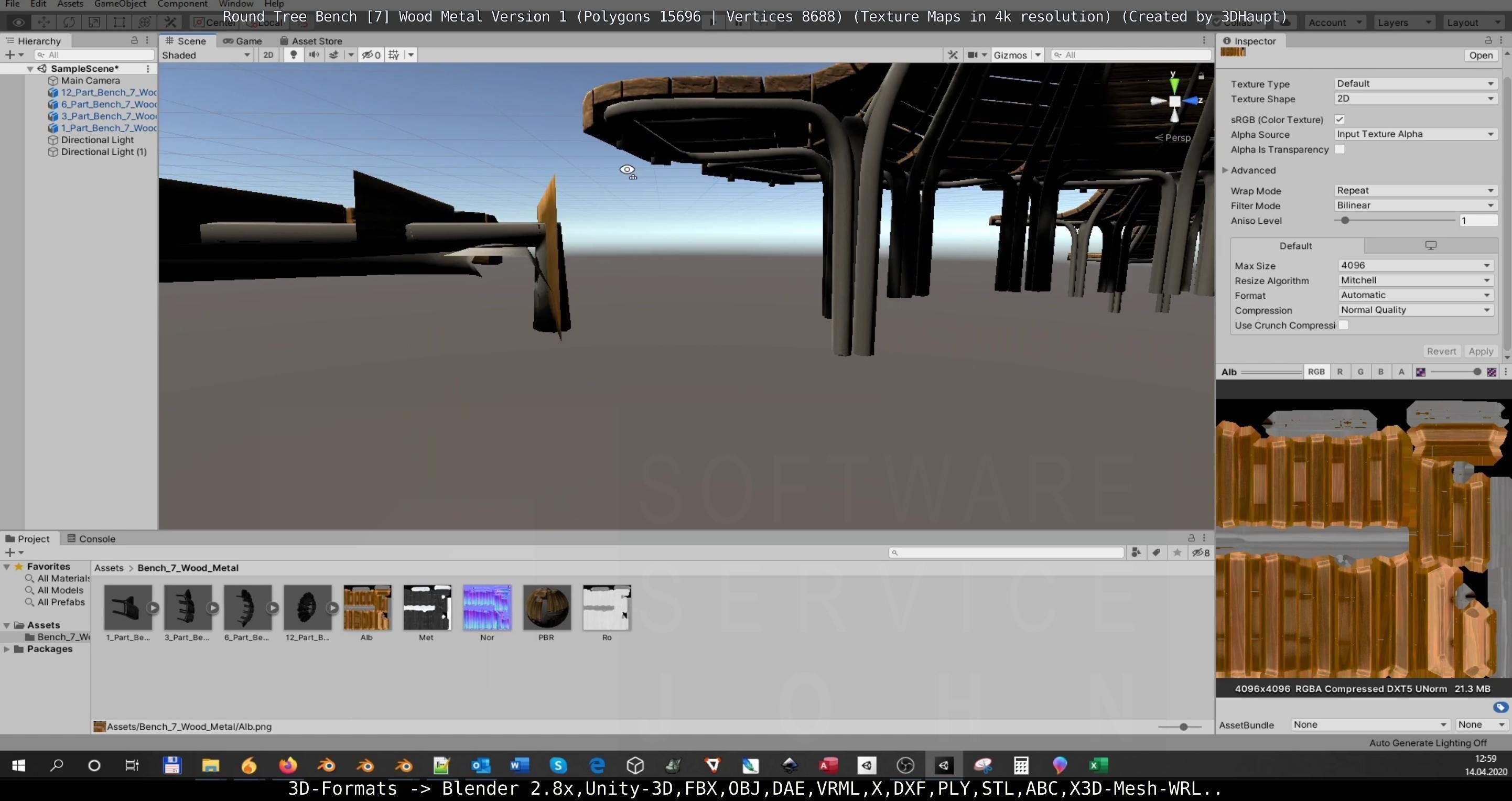
Task: Uncheck sRGB (Color Texture) checkbox
Action: click(1340, 119)
